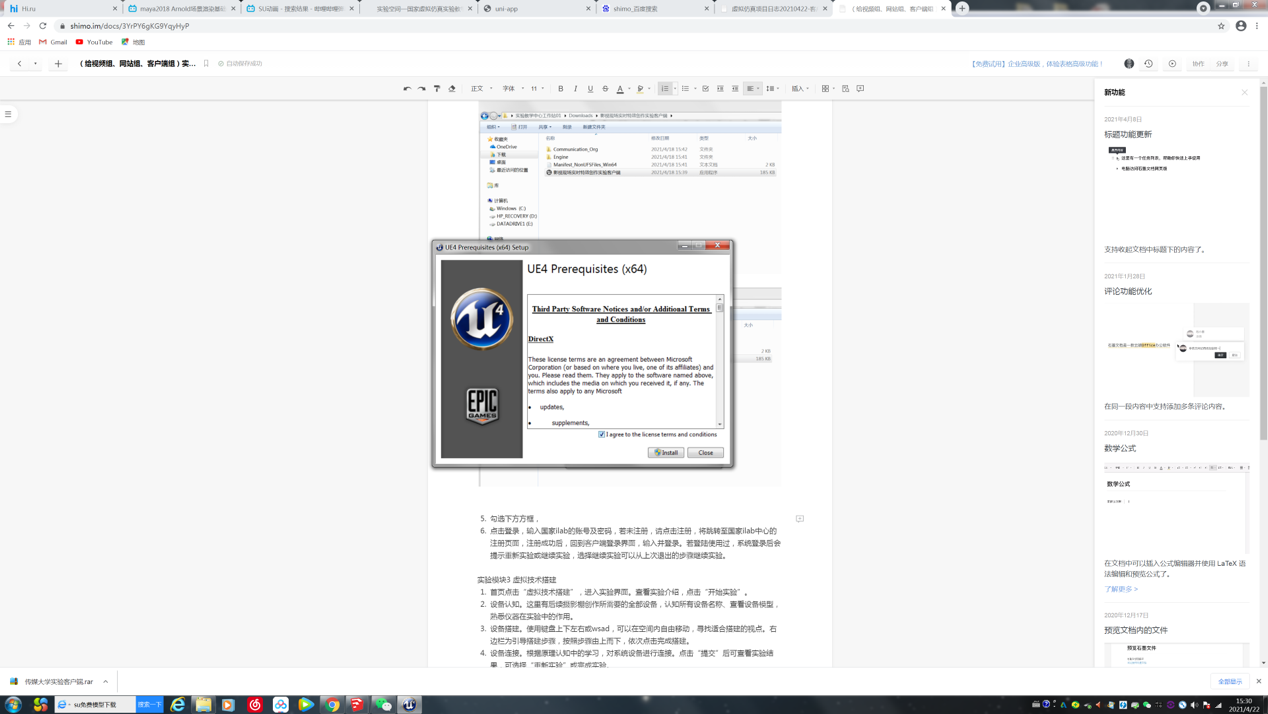Viewport: 1268px width, 714px height.
Task: Bookmark the document with the title's bookmark icon
Action: [207, 64]
